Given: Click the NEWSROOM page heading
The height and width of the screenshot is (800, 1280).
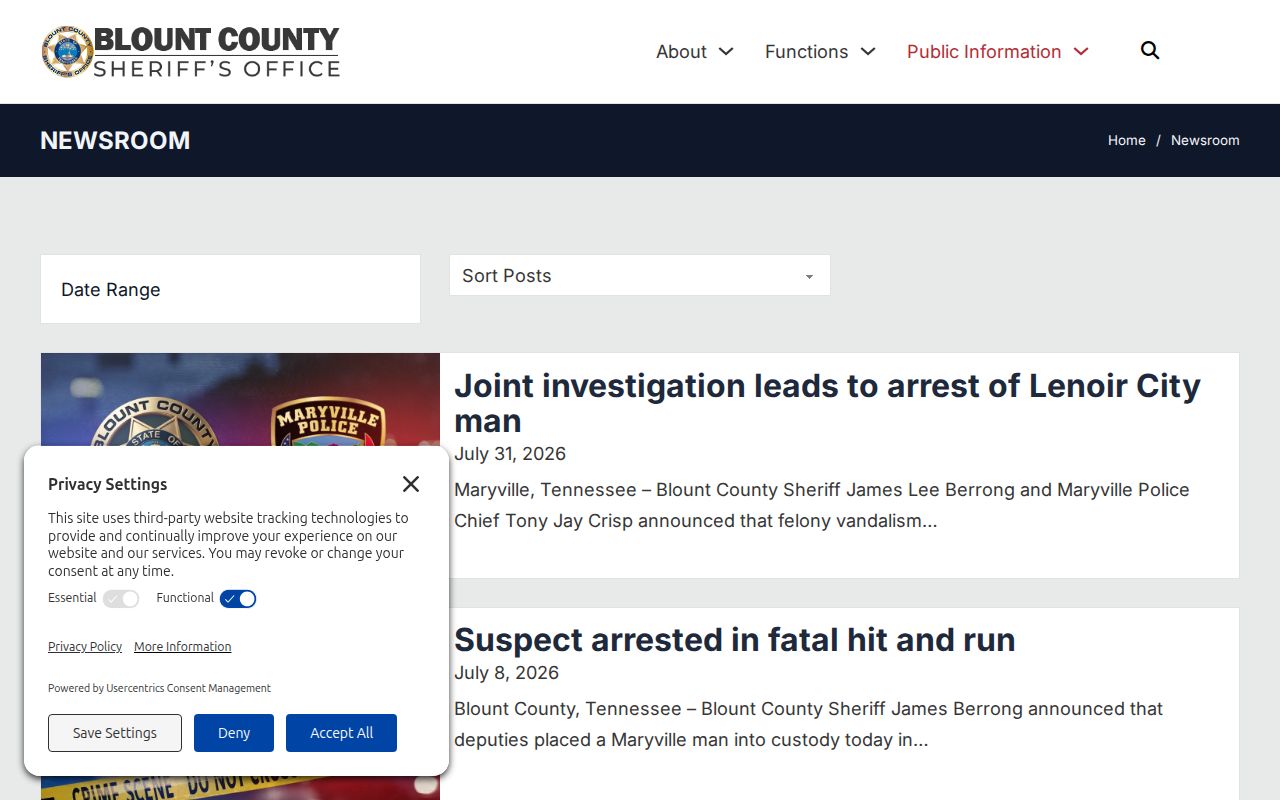Looking at the screenshot, I should coord(115,140).
